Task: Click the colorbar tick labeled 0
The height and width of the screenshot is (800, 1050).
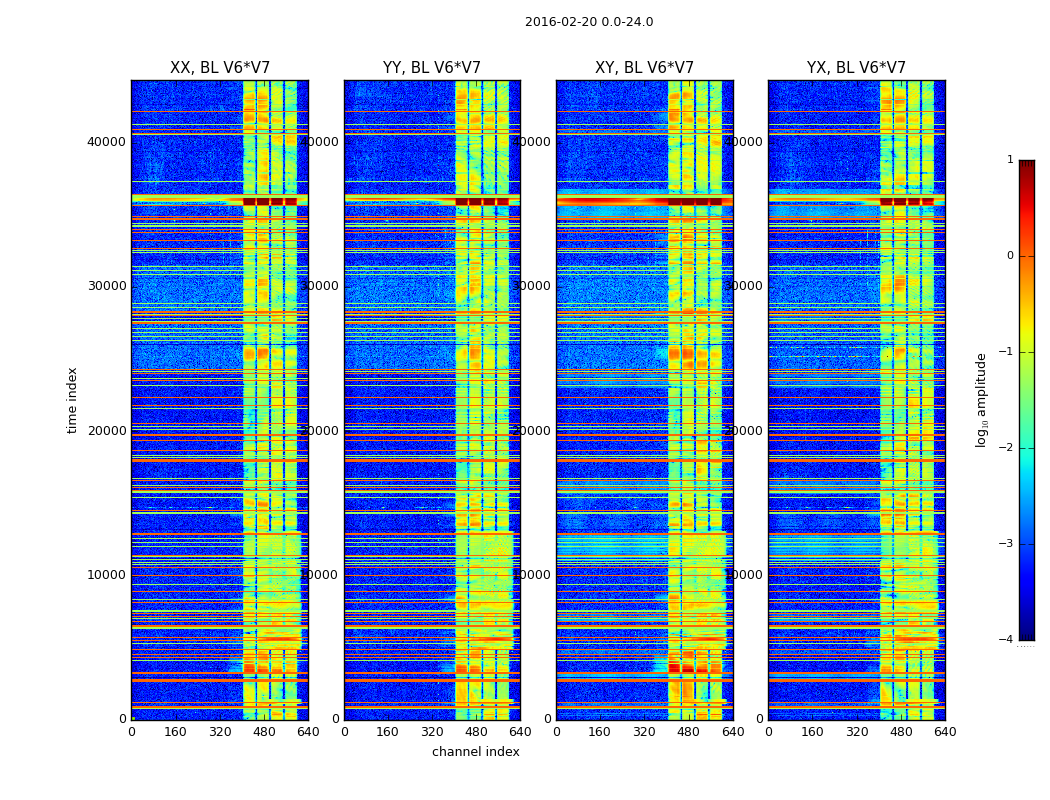Action: [1010, 256]
